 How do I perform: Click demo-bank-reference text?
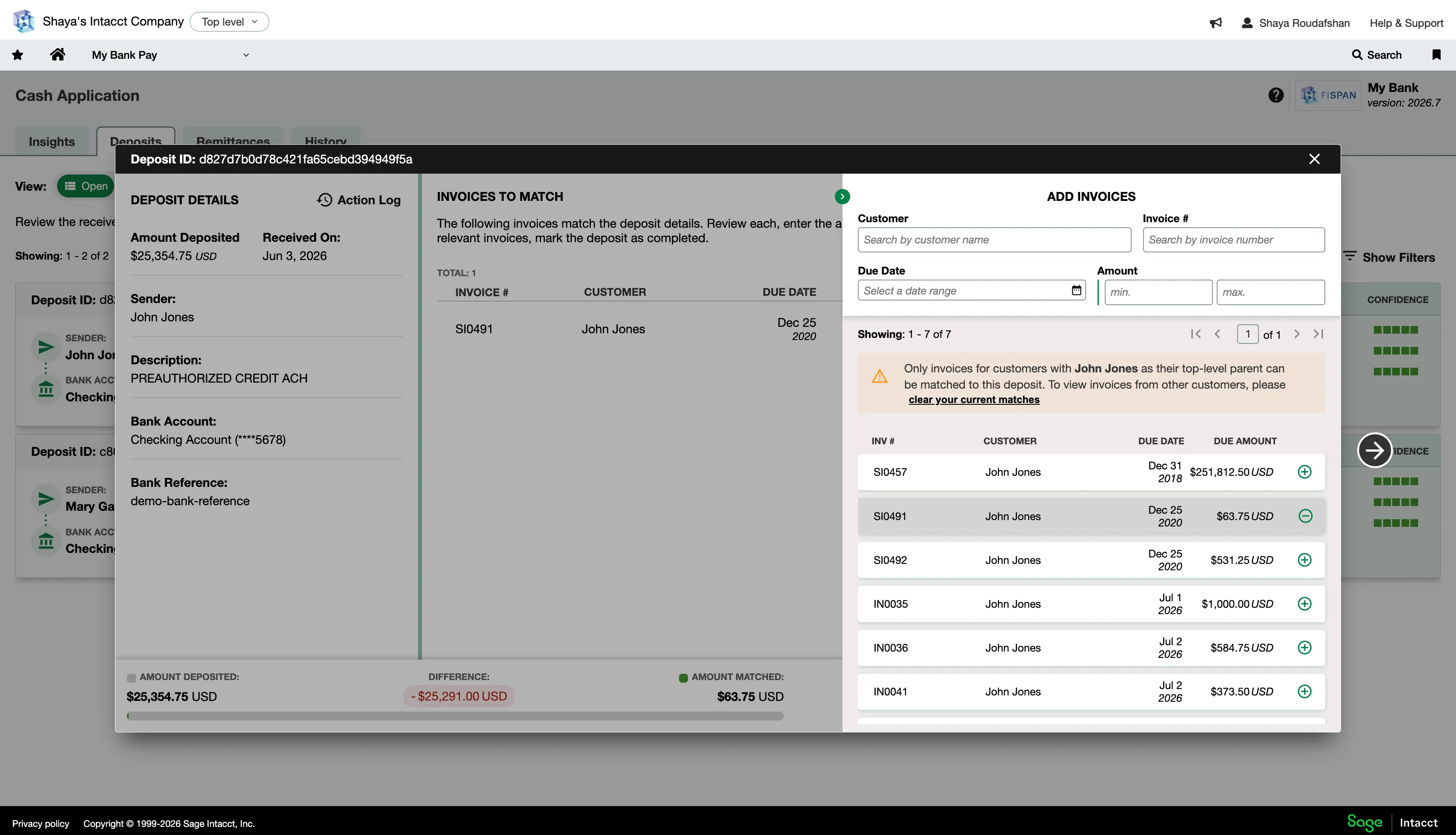(x=190, y=500)
